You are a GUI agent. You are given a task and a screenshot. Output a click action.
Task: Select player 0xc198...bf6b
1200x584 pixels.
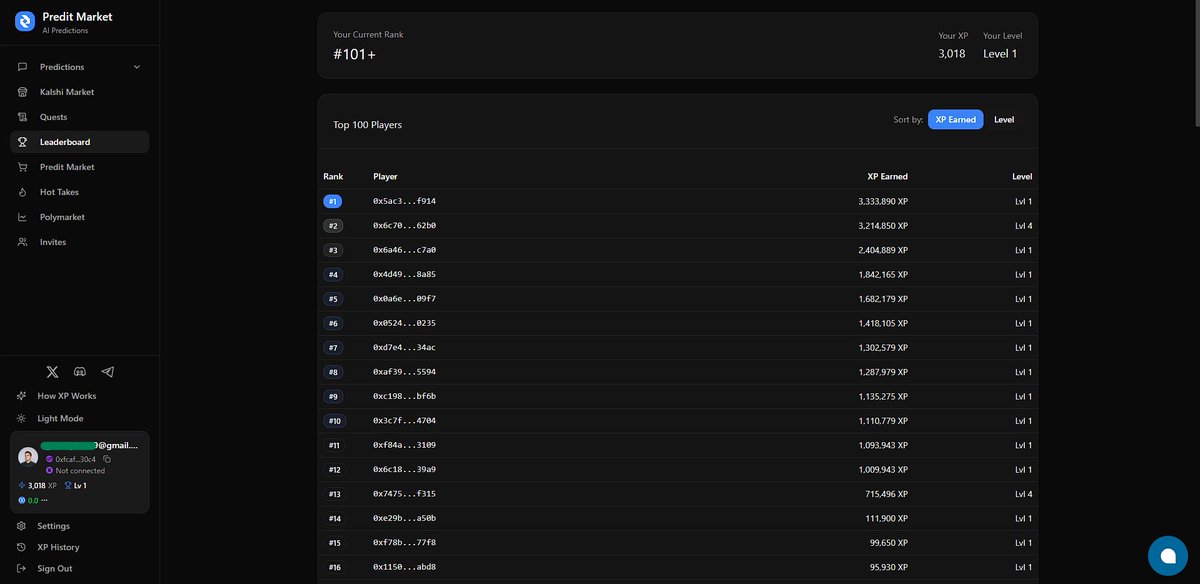point(404,396)
